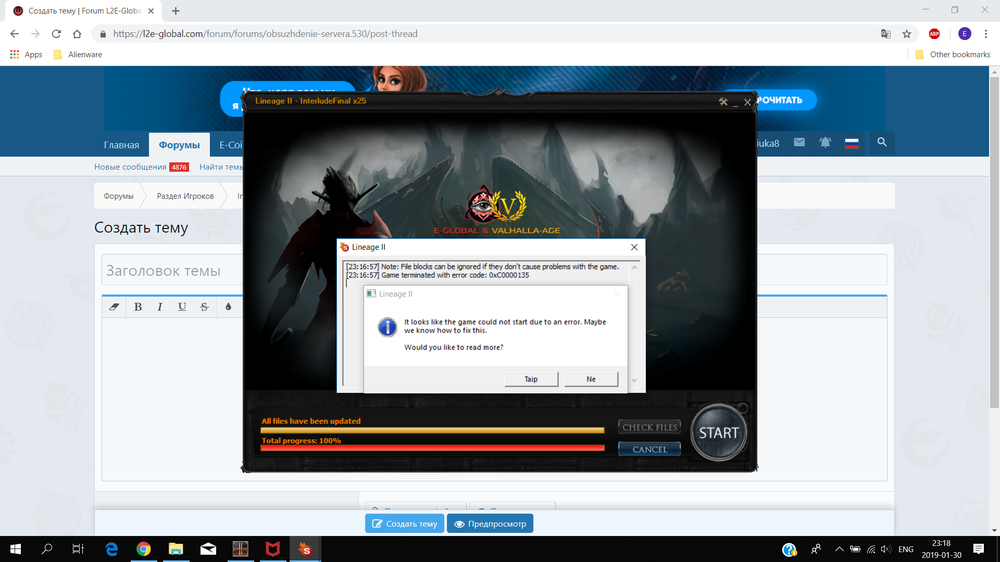Open forum inbox envelope icon
1000x562 pixels.
799,142
